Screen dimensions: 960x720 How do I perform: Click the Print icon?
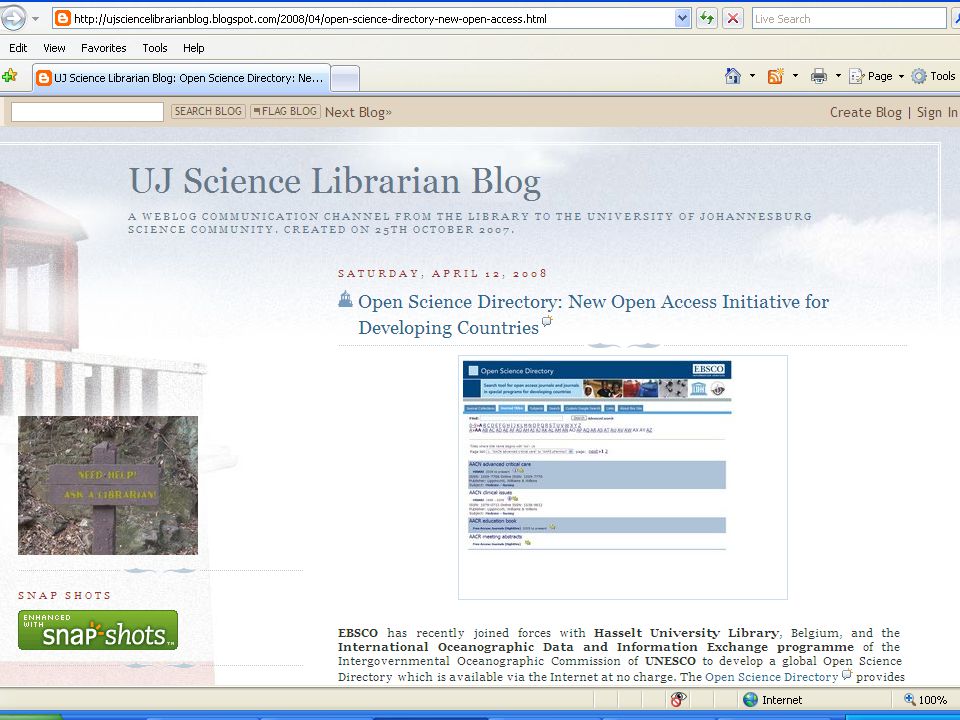(819, 76)
